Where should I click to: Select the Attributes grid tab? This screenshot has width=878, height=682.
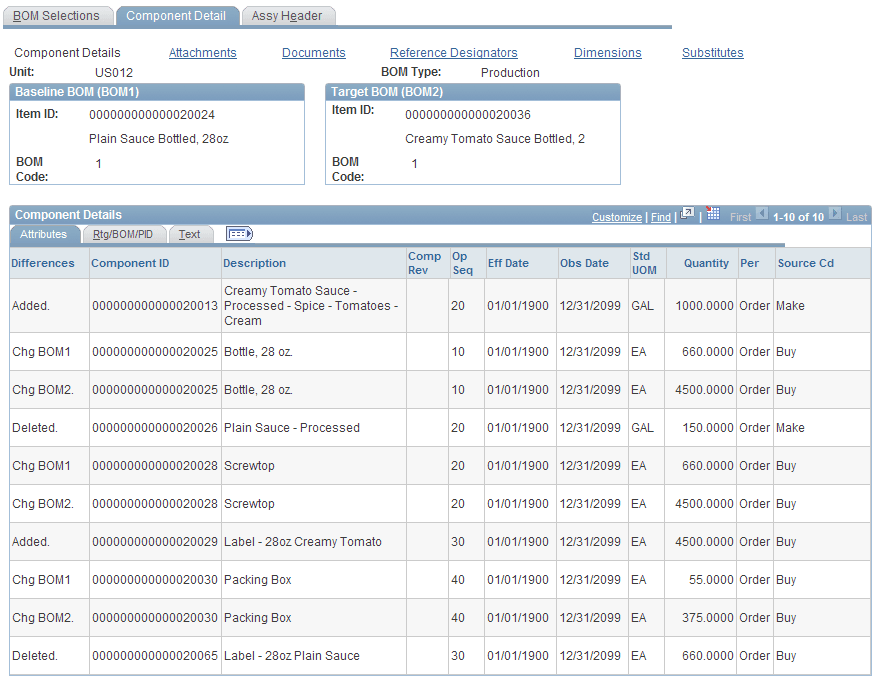coord(44,234)
